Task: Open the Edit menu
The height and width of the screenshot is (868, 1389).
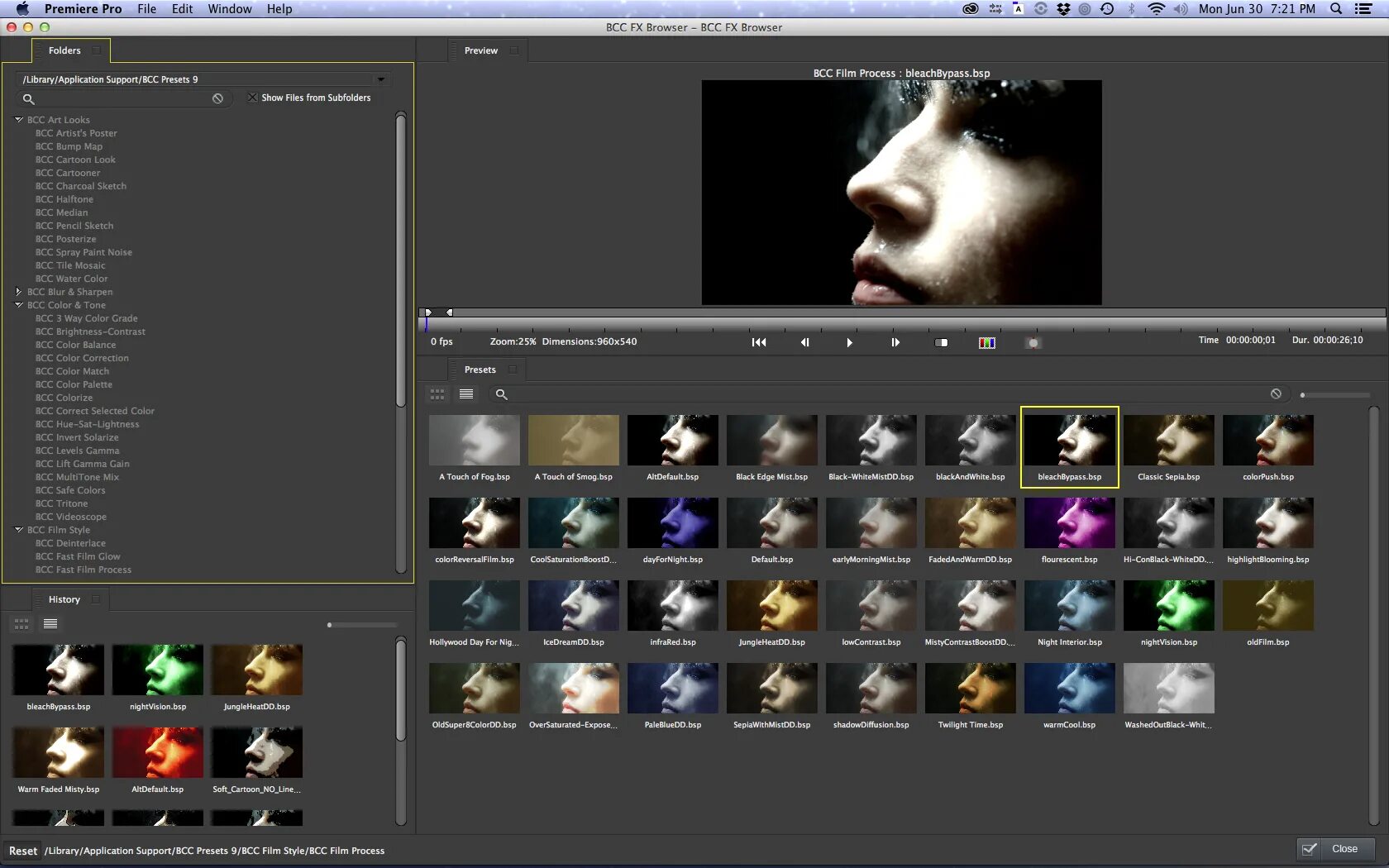Action: pos(182,9)
